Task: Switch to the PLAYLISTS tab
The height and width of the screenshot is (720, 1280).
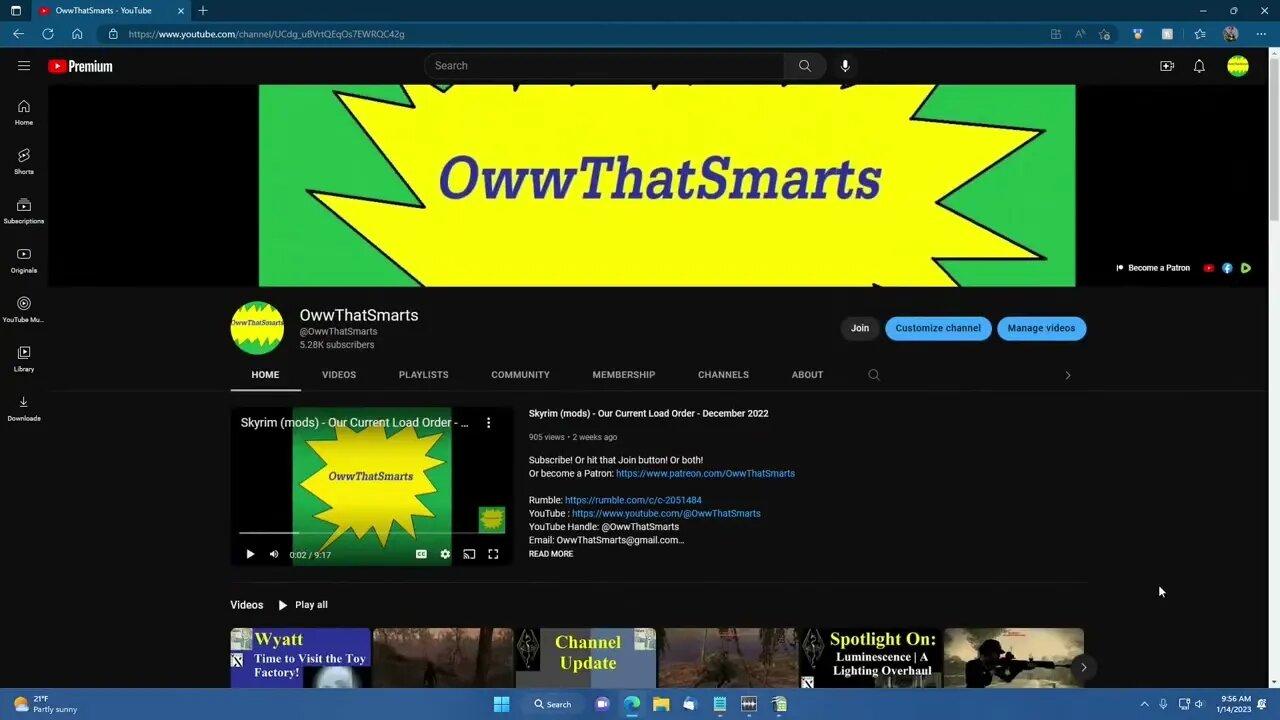Action: pos(424,375)
